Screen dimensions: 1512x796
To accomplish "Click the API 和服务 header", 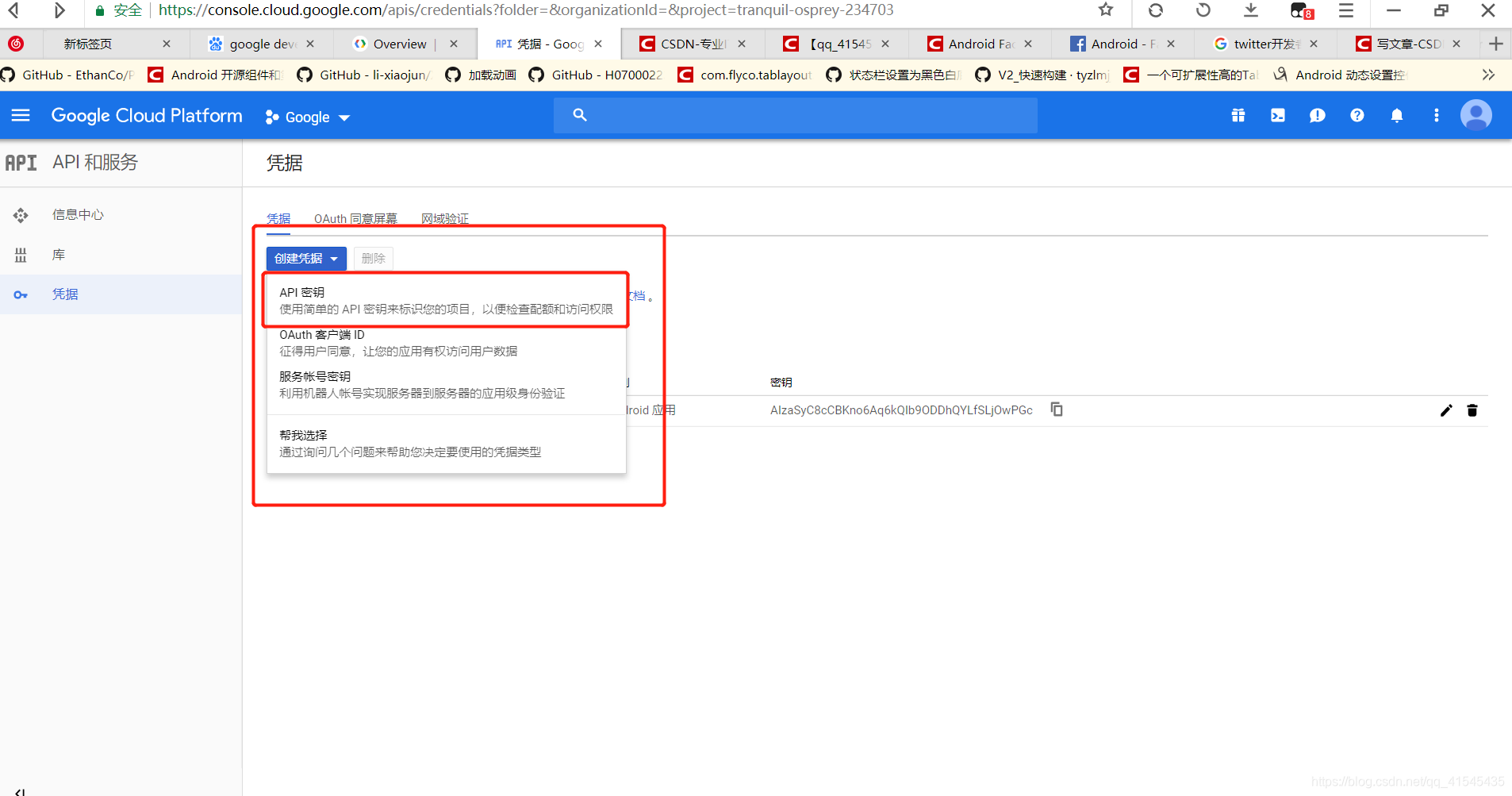I will tap(95, 163).
